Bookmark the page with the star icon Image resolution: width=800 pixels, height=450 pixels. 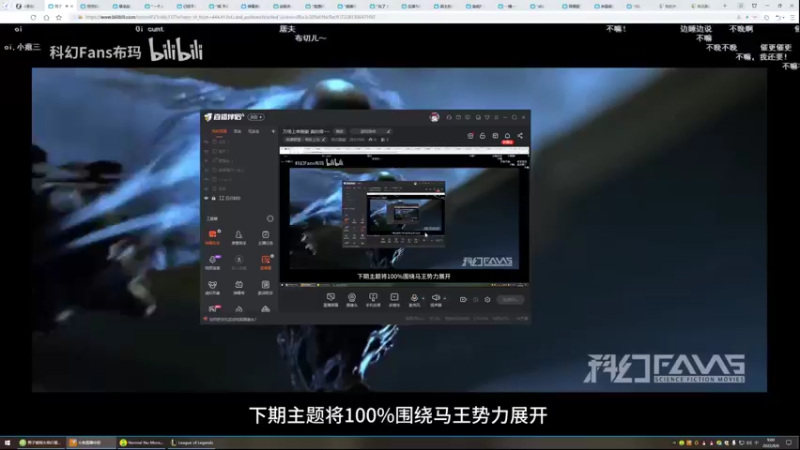click(59, 17)
